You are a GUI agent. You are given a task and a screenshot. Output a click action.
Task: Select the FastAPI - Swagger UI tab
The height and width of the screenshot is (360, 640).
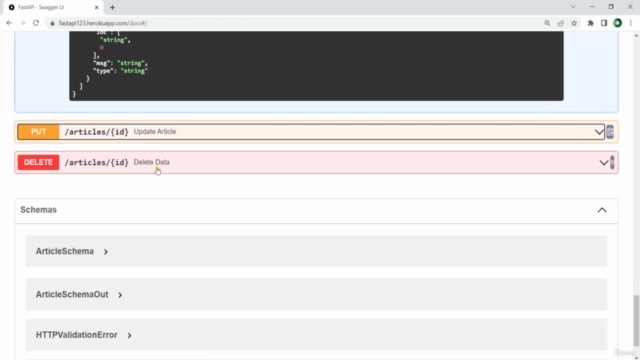(x=52, y=7)
